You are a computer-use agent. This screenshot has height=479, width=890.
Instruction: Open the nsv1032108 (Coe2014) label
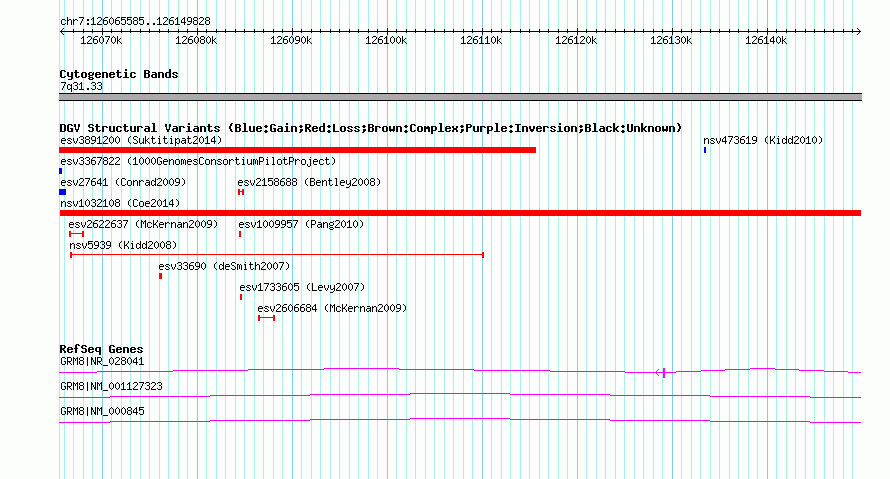[120, 203]
